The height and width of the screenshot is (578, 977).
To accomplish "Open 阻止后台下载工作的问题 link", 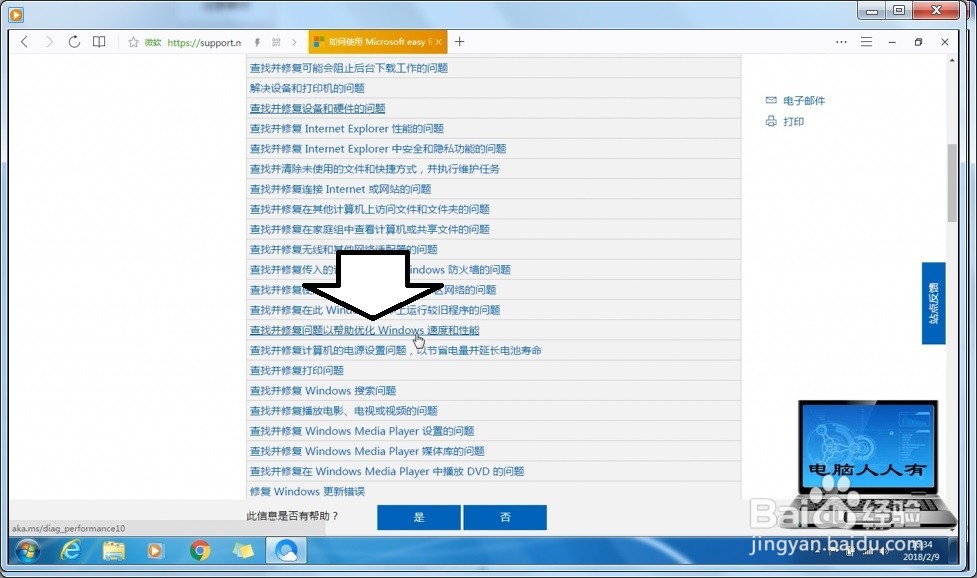I will click(x=349, y=68).
